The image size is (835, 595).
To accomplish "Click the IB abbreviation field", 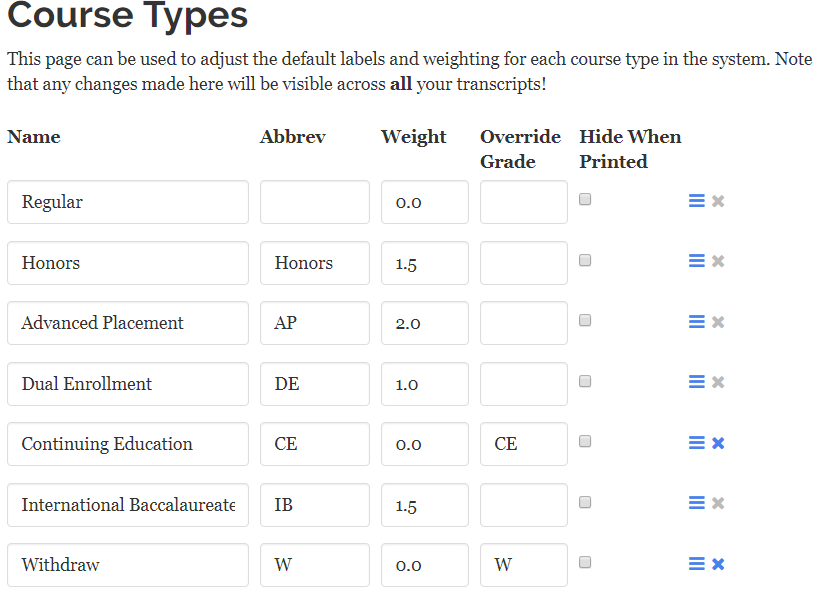I will (x=314, y=505).
